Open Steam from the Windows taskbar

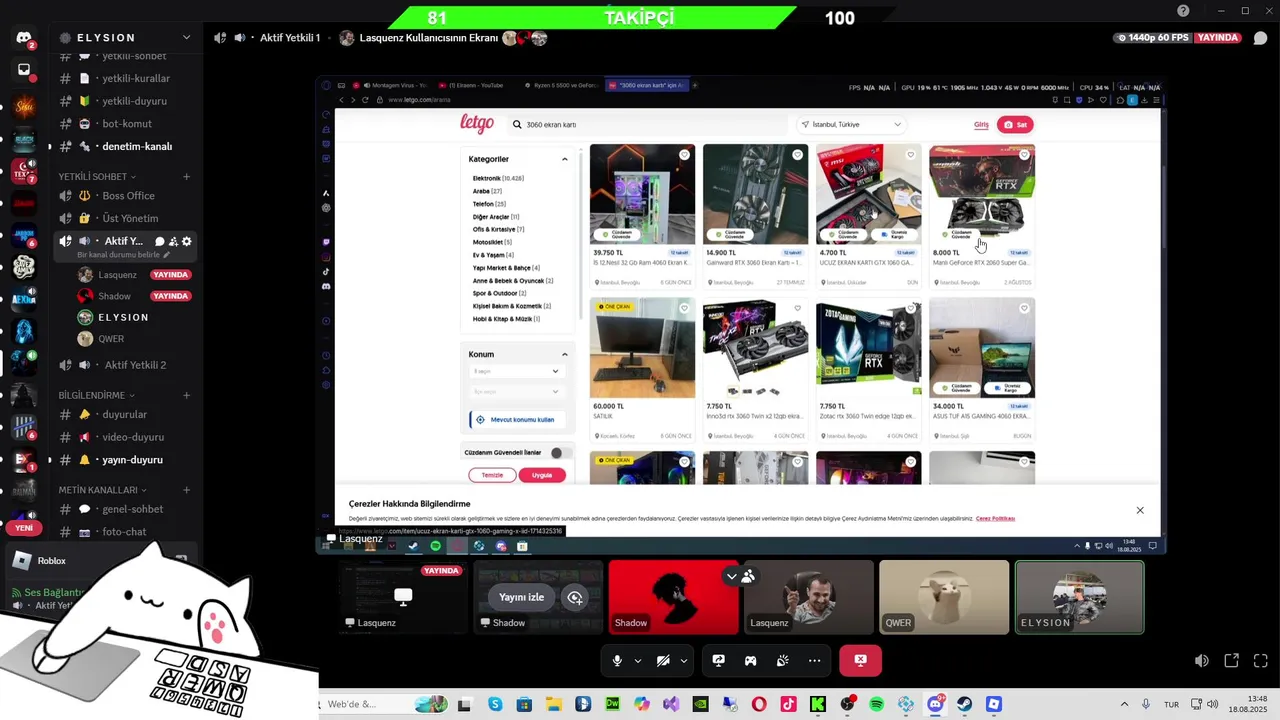964,704
